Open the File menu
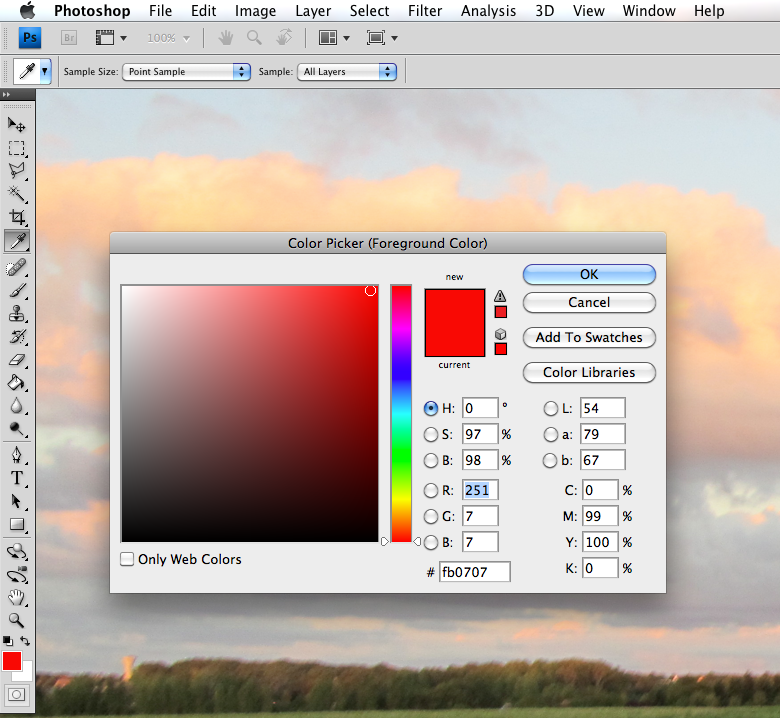This screenshot has height=718, width=780. [160, 11]
